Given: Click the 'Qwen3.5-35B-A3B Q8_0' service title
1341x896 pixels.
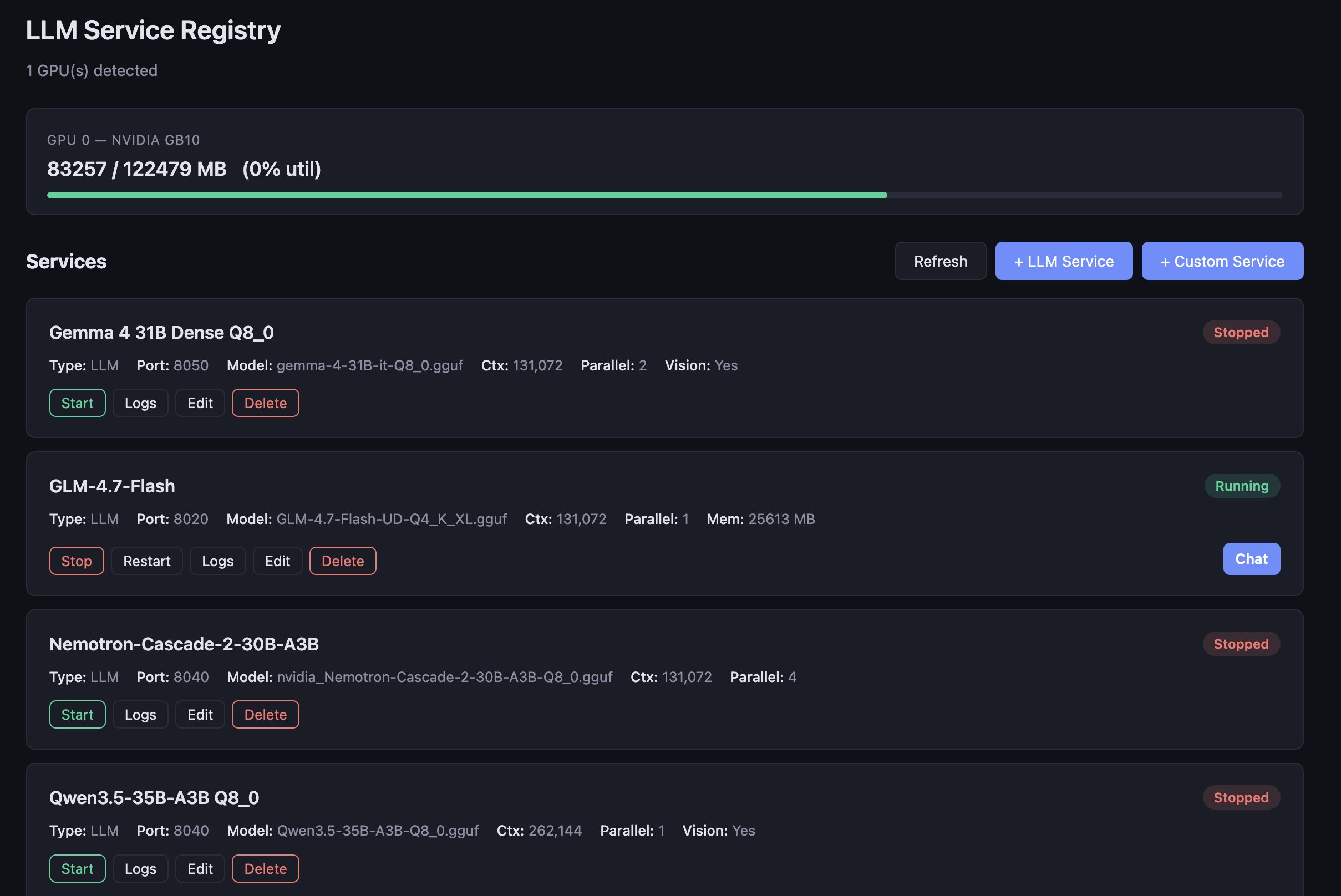Looking at the screenshot, I should [x=154, y=797].
